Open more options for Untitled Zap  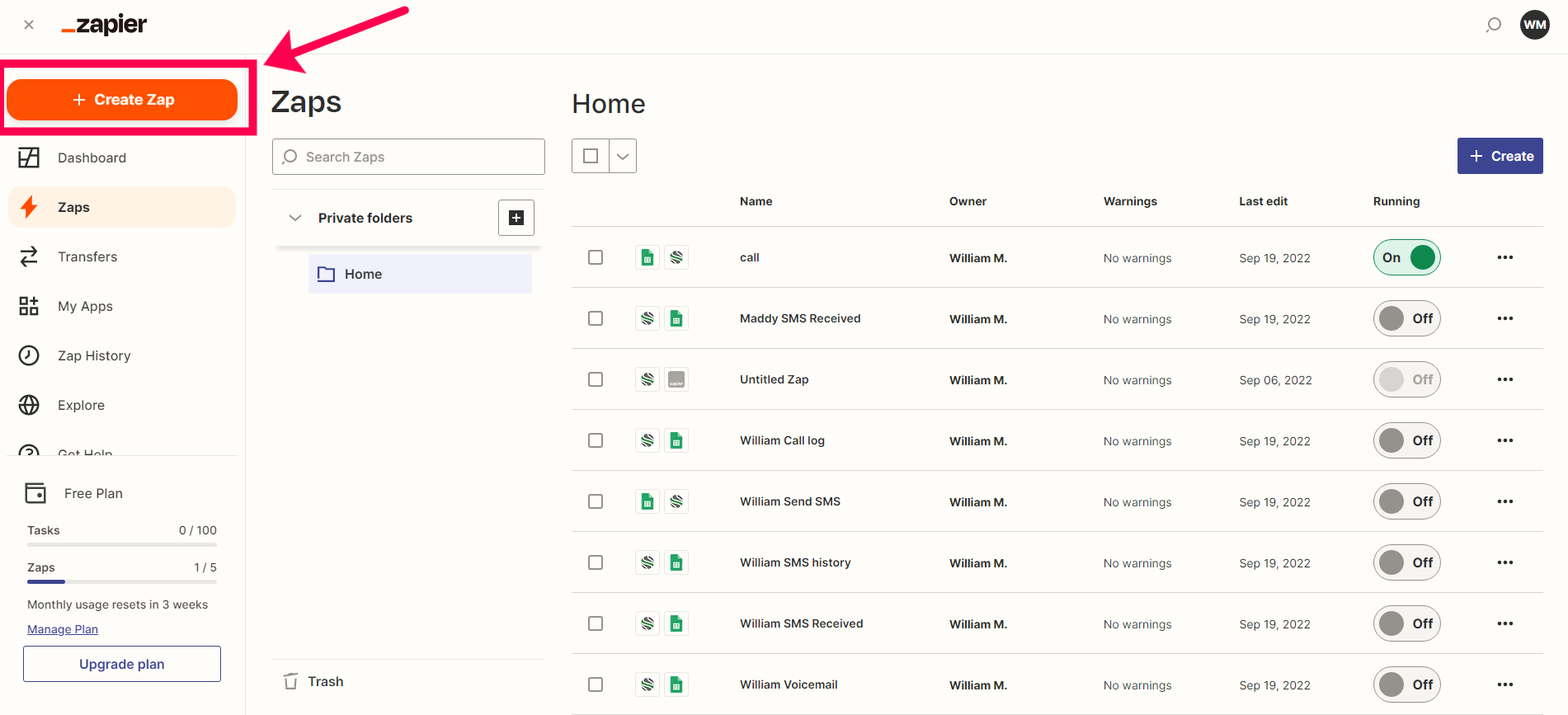[1505, 379]
